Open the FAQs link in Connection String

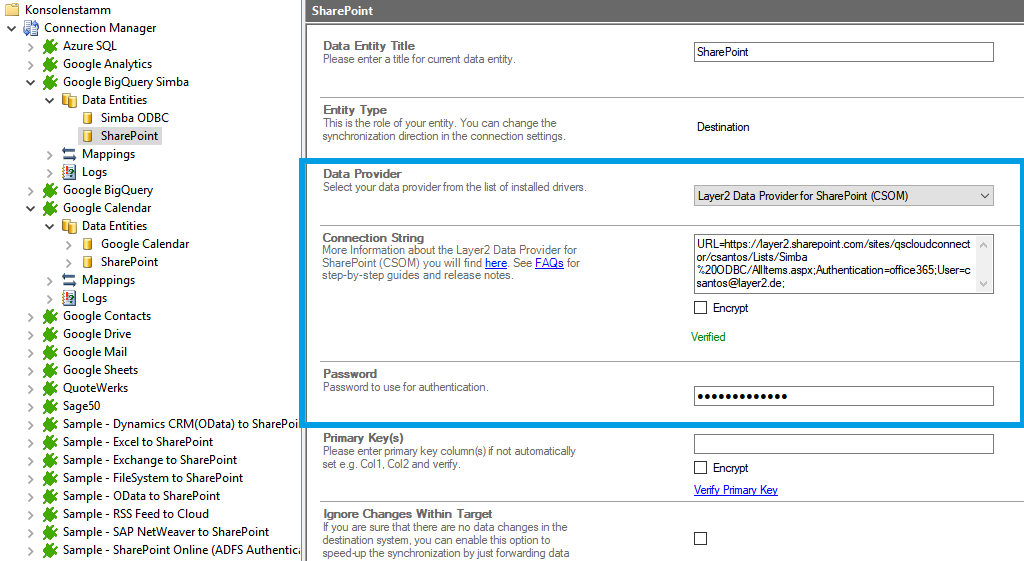pyautogui.click(x=549, y=263)
